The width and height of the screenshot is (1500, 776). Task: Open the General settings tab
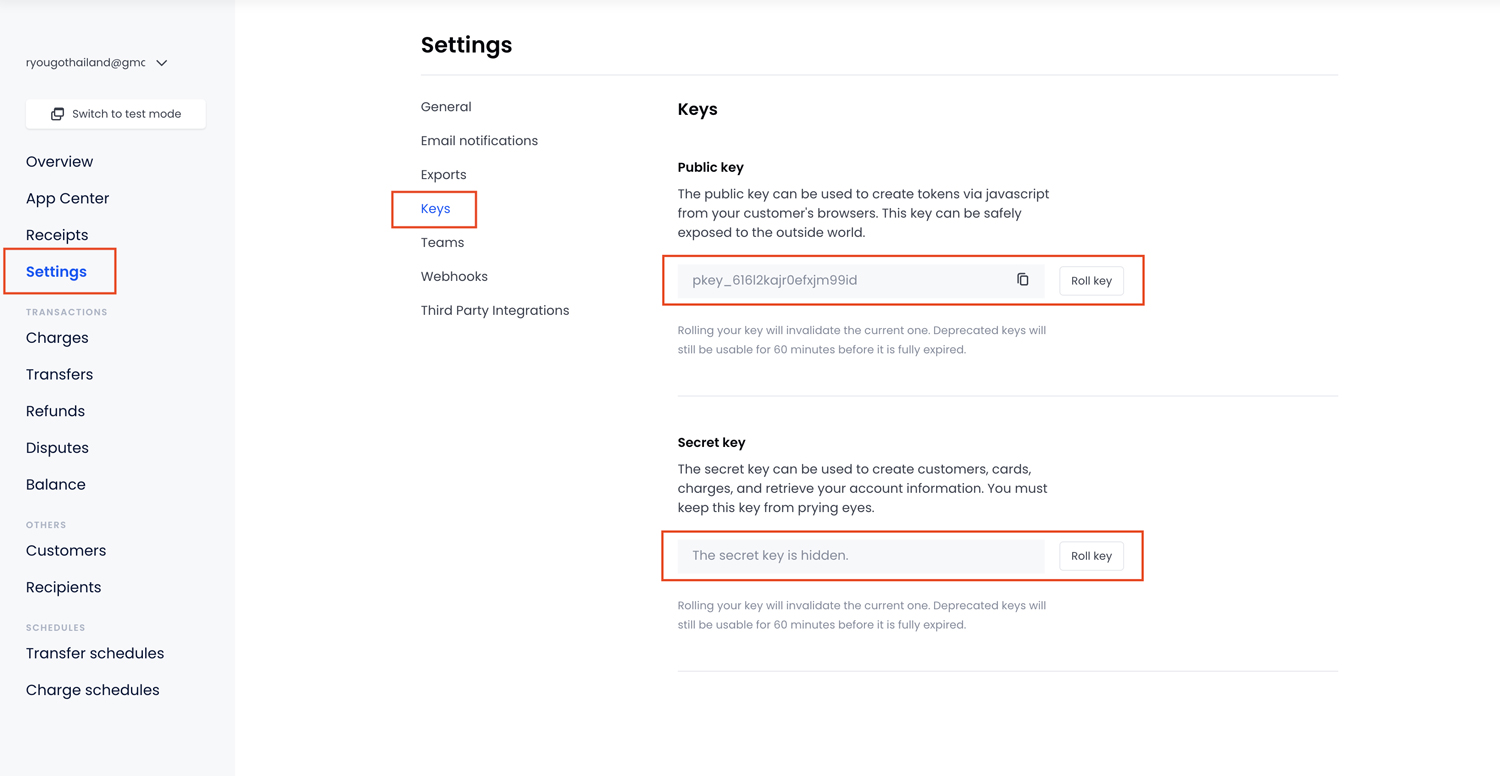click(446, 107)
